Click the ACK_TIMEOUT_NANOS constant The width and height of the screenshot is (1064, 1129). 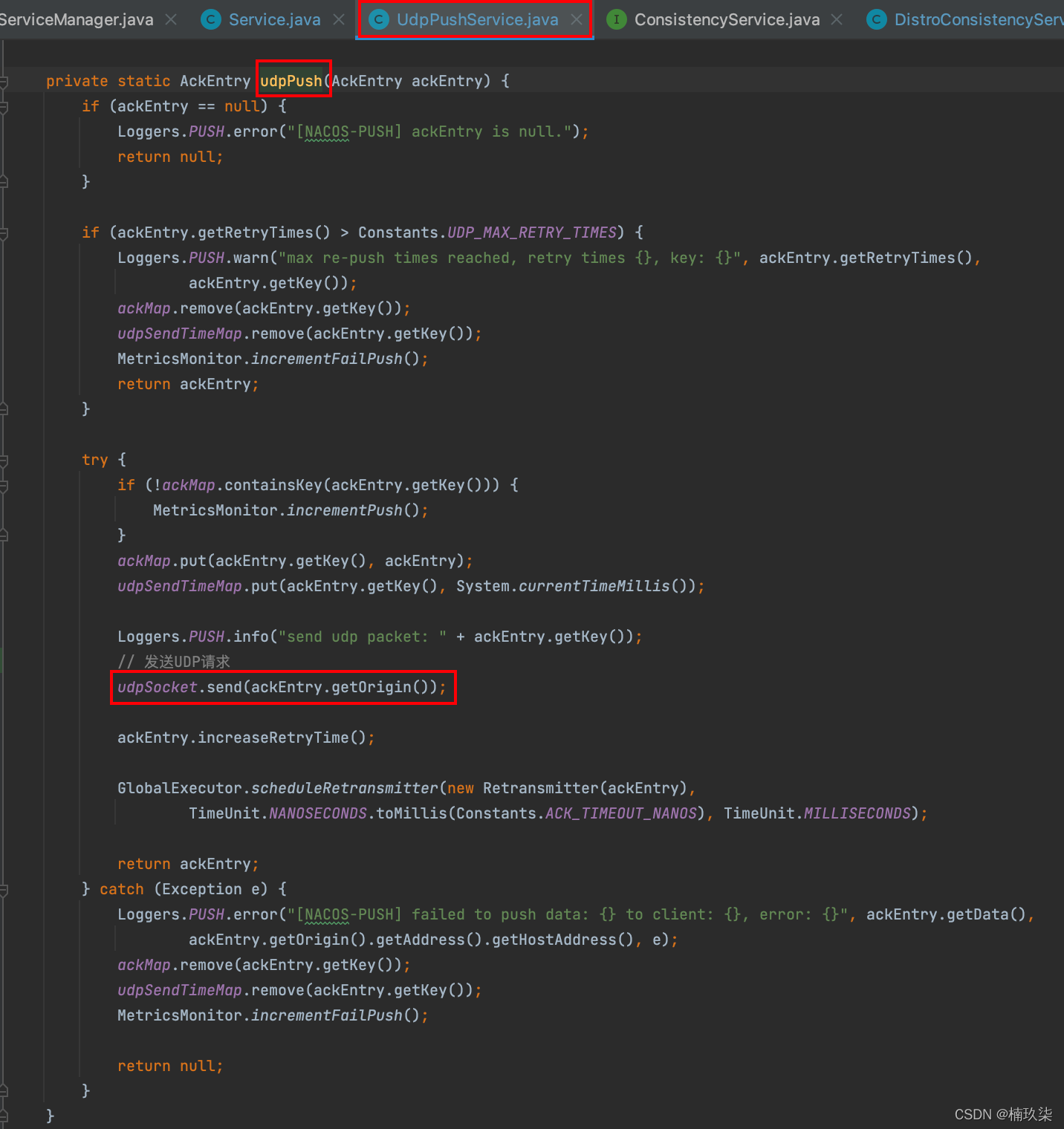[x=621, y=813]
